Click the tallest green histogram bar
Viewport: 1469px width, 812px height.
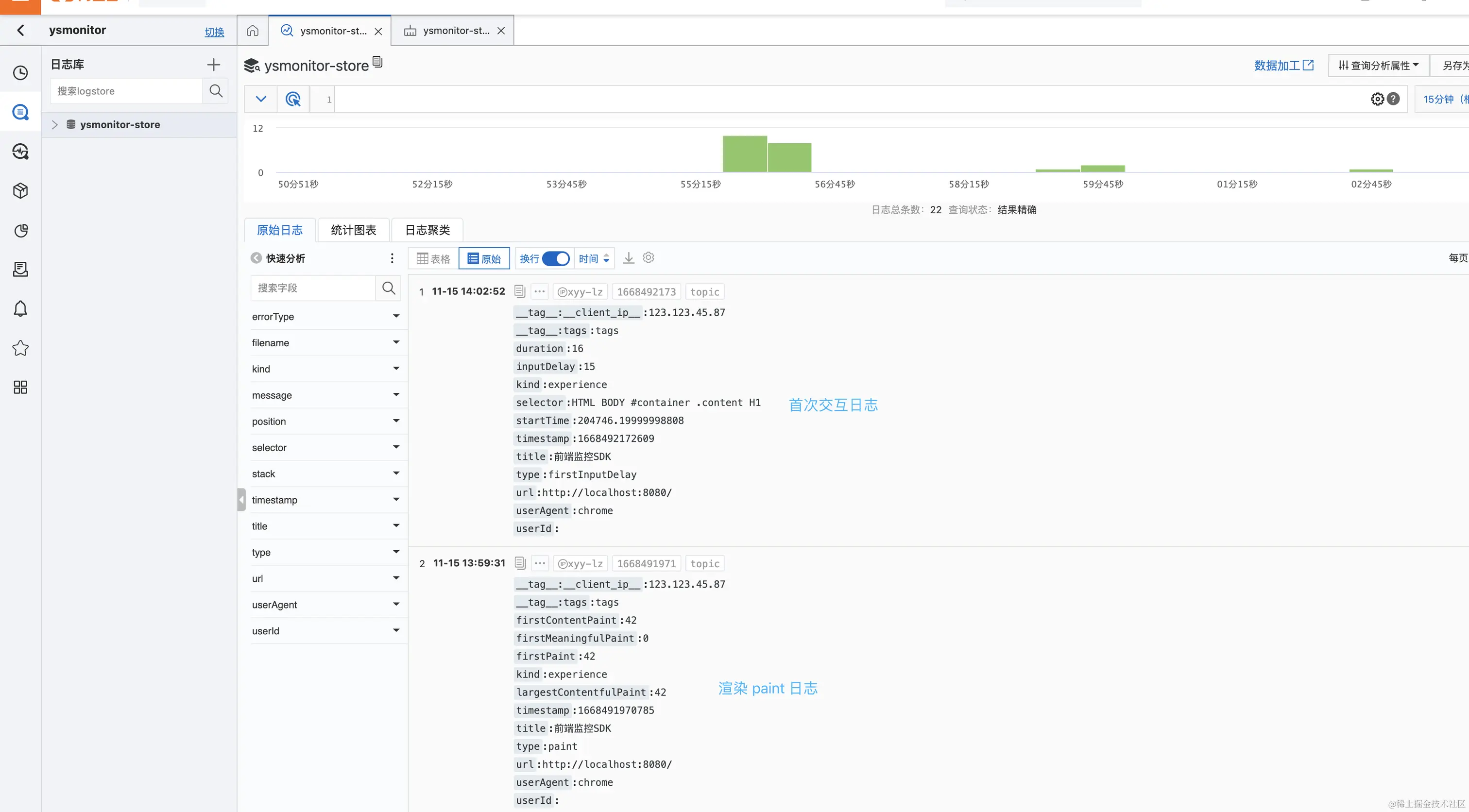(744, 154)
